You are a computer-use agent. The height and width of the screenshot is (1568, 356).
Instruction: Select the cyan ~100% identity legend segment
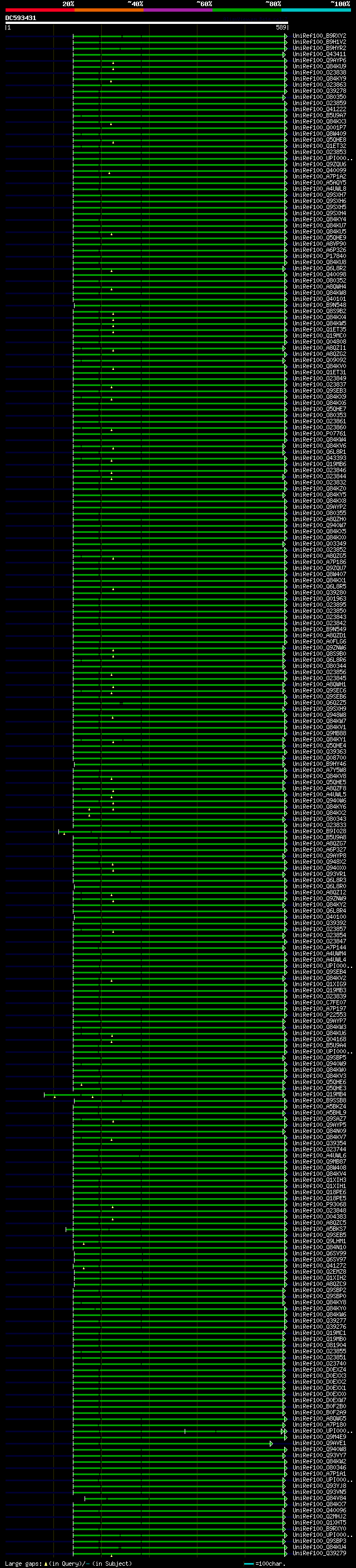point(316,10)
